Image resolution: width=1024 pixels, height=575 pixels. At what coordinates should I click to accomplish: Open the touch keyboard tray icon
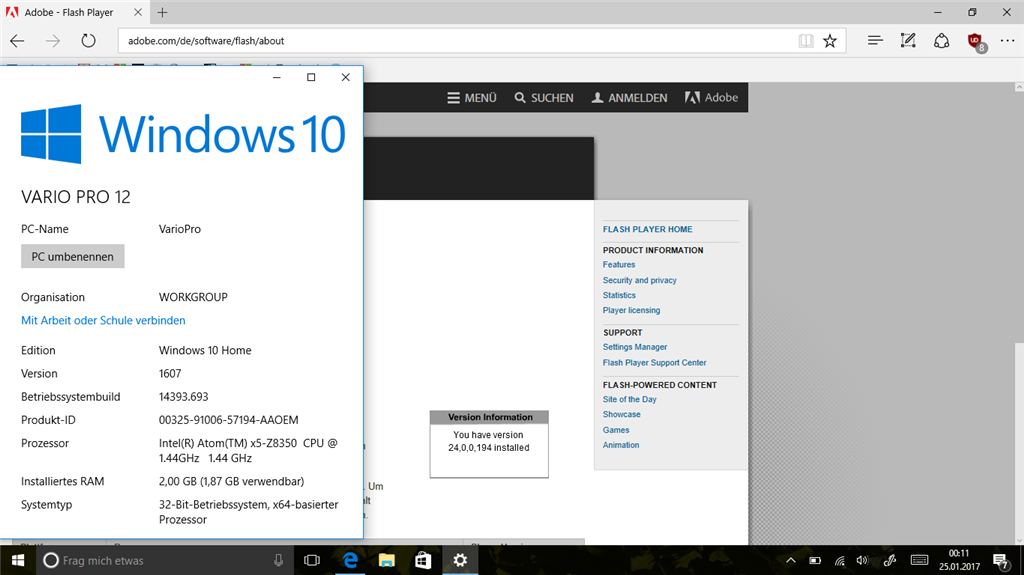pos(919,560)
